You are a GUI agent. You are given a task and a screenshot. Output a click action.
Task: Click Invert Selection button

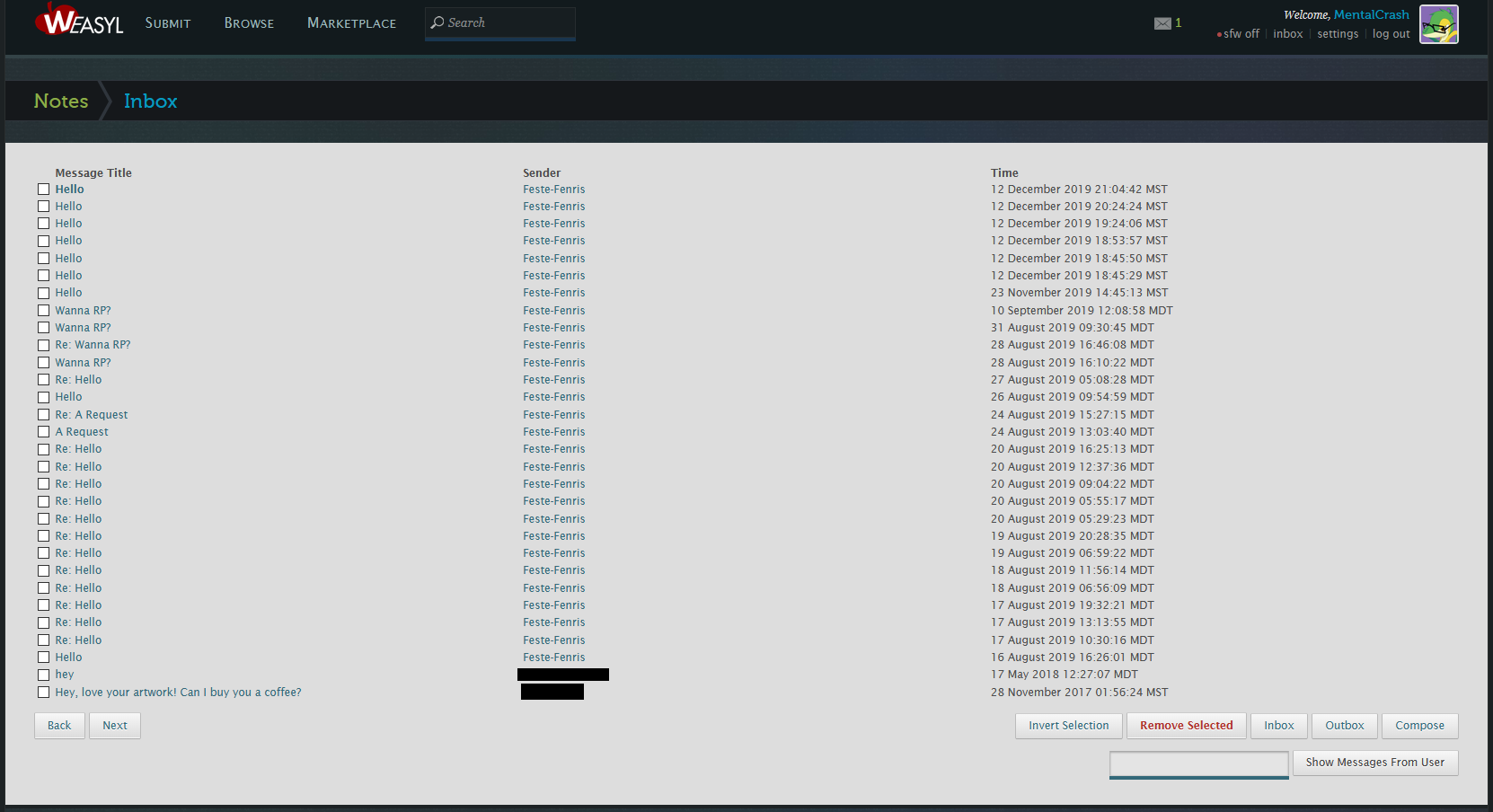coord(1068,726)
